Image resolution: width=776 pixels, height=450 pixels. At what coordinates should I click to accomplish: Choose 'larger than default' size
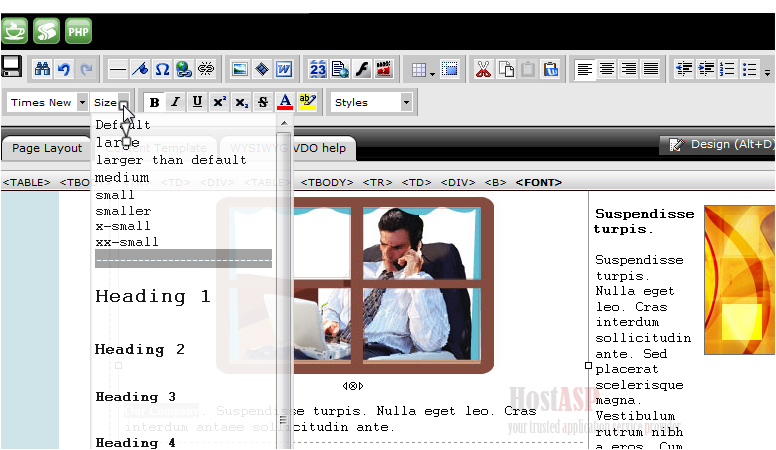click(x=171, y=160)
